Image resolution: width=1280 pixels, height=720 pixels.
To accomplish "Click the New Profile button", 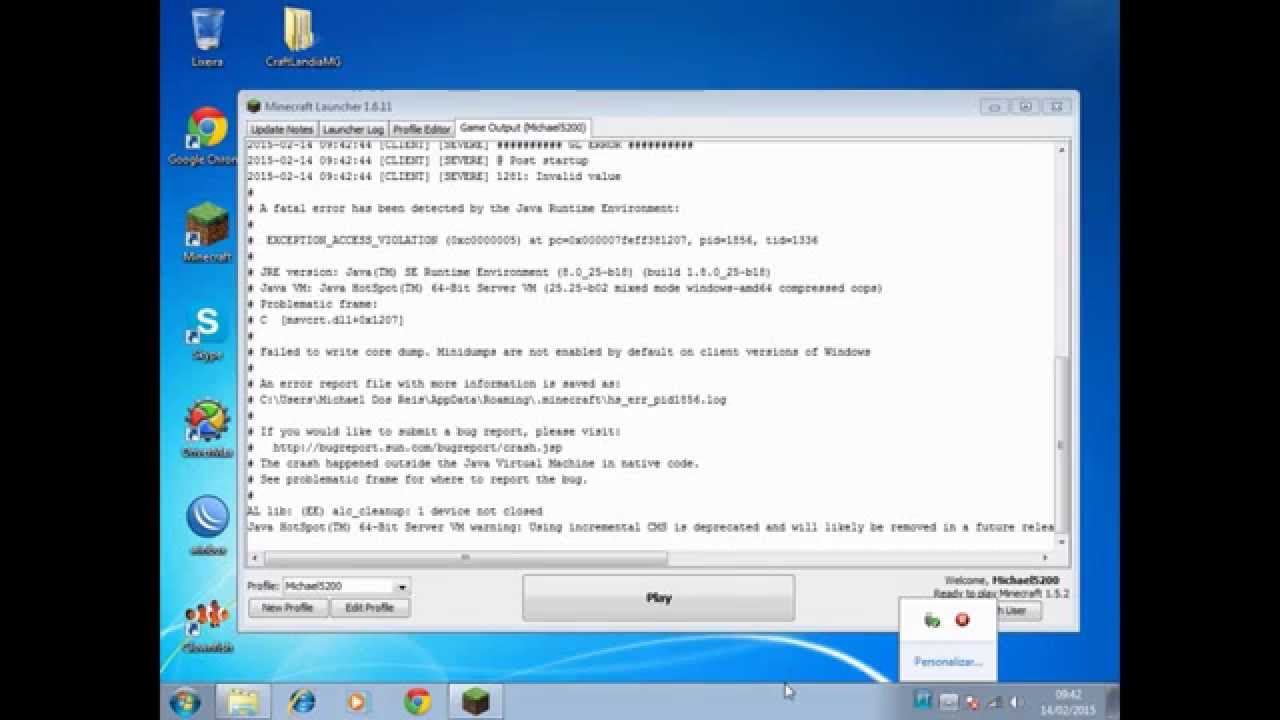I will click(288, 607).
